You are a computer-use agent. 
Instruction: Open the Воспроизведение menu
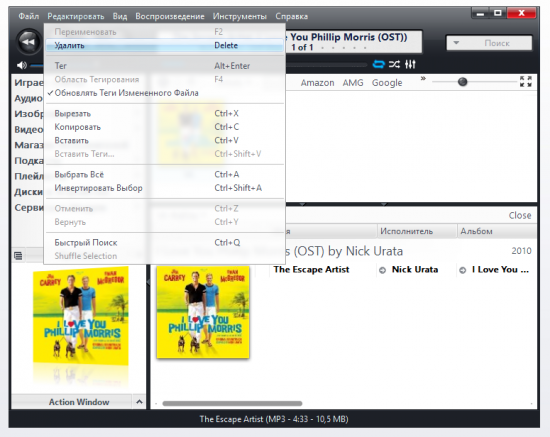(x=170, y=16)
